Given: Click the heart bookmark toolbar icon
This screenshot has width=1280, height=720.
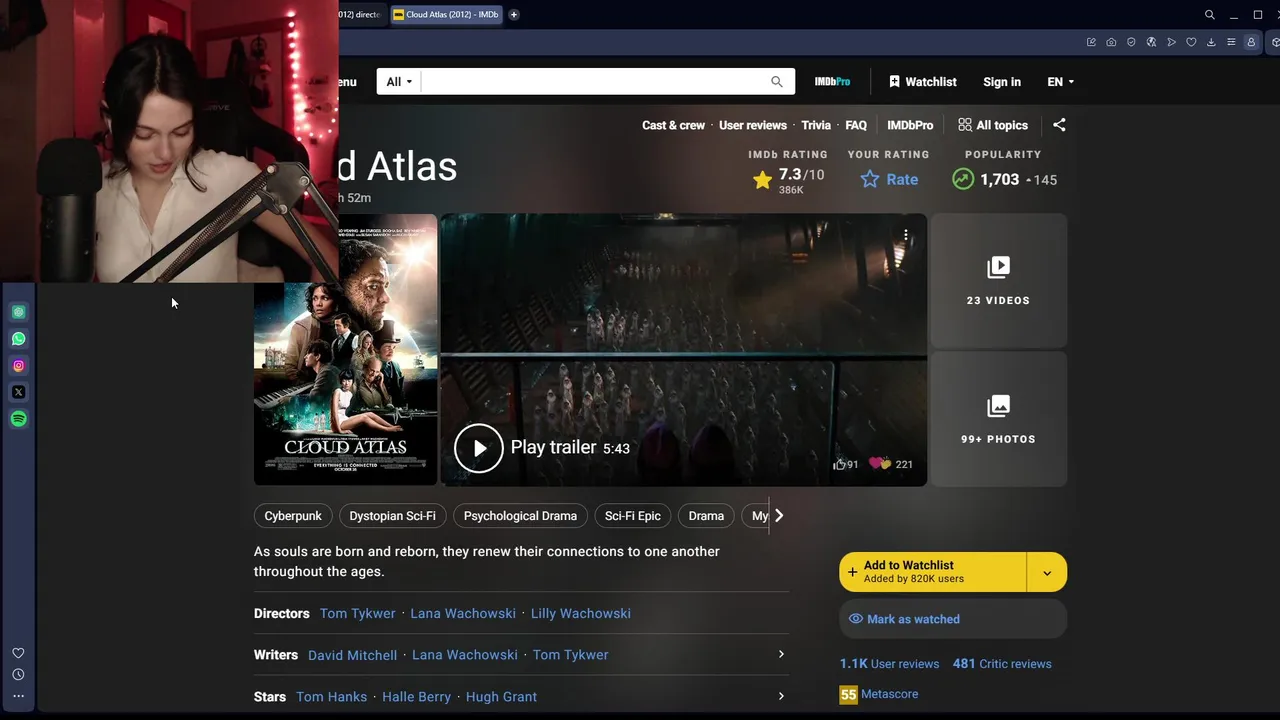Looking at the screenshot, I should coord(1191,42).
